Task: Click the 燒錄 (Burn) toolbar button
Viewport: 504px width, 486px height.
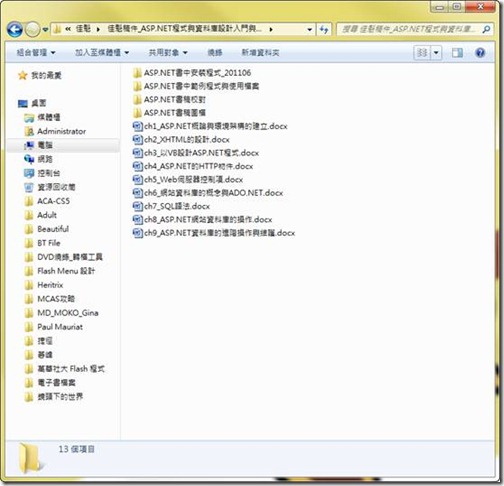Action: point(215,52)
